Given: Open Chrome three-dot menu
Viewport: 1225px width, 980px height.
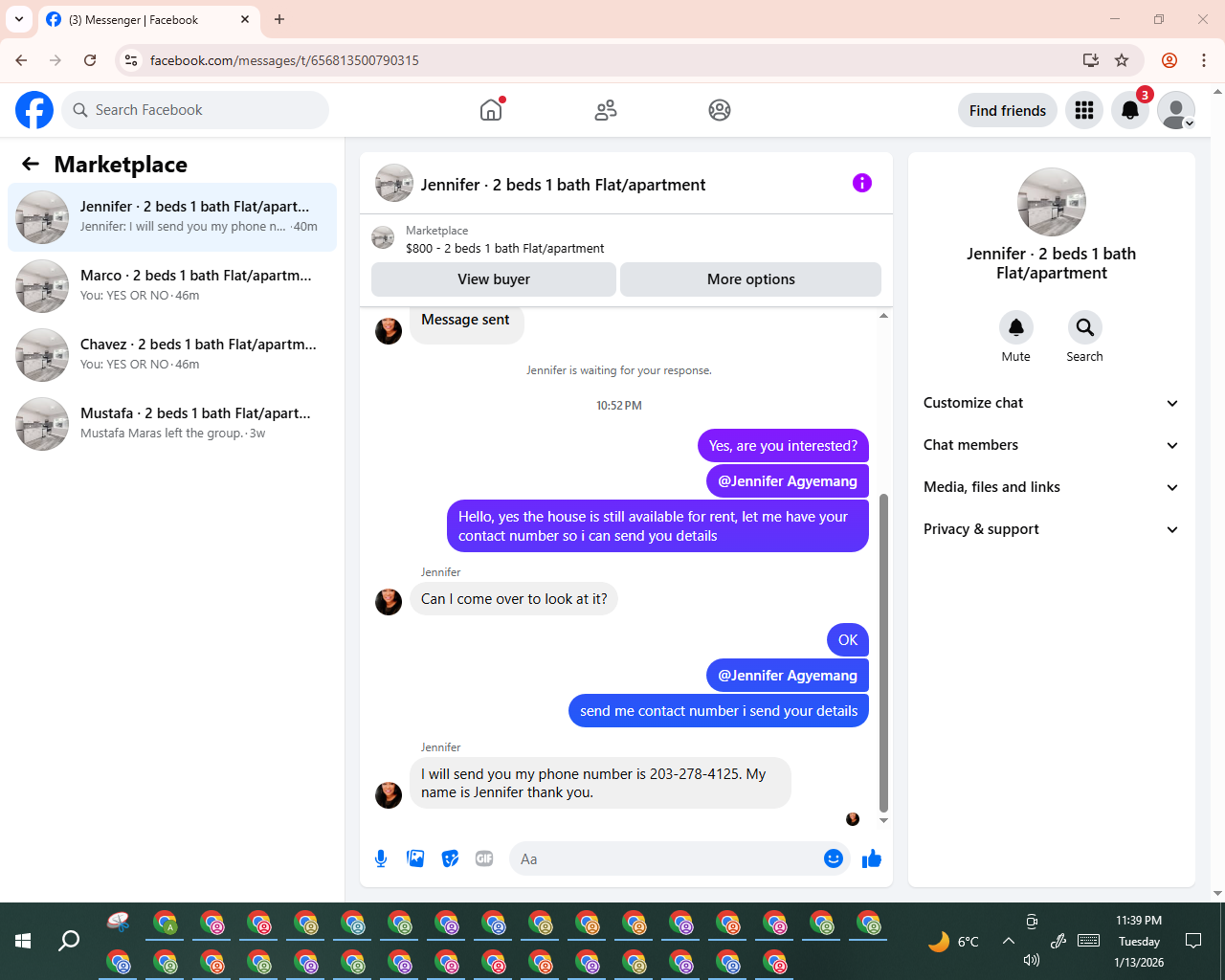Looking at the screenshot, I should coord(1204,60).
